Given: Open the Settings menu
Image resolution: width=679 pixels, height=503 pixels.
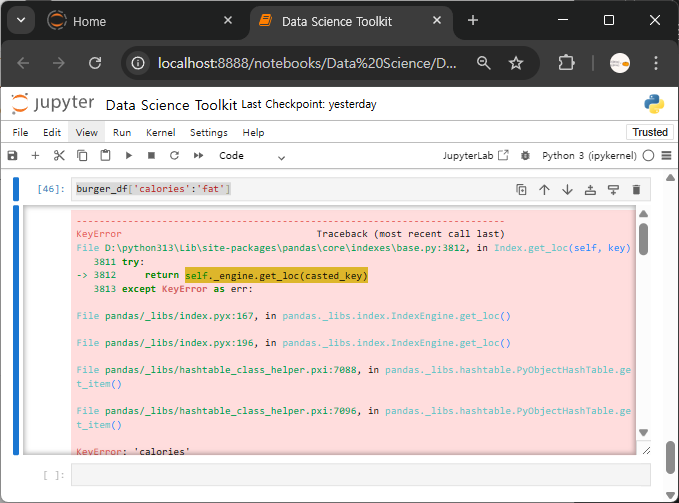Looking at the screenshot, I should pos(209,132).
